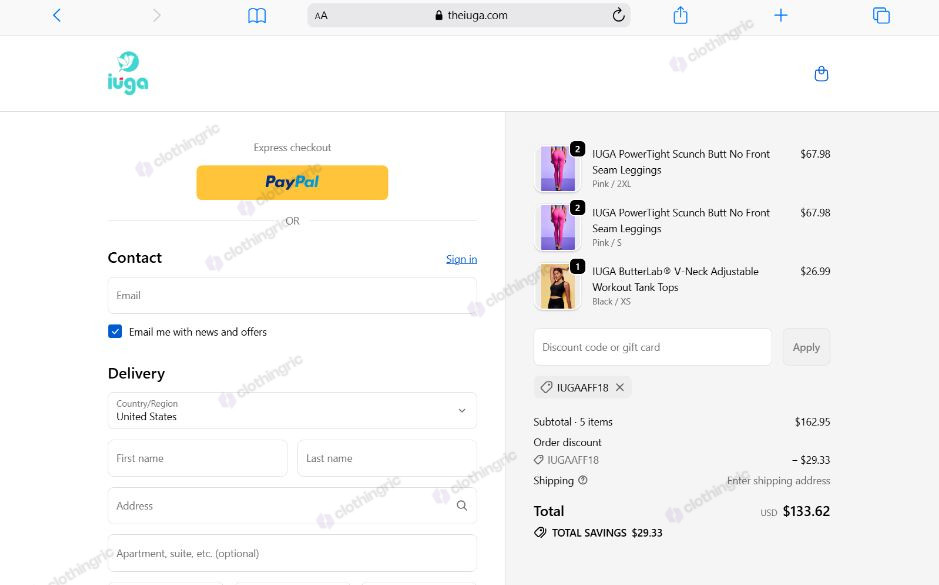Focus the Apartment, suite, etc. field

[292, 553]
